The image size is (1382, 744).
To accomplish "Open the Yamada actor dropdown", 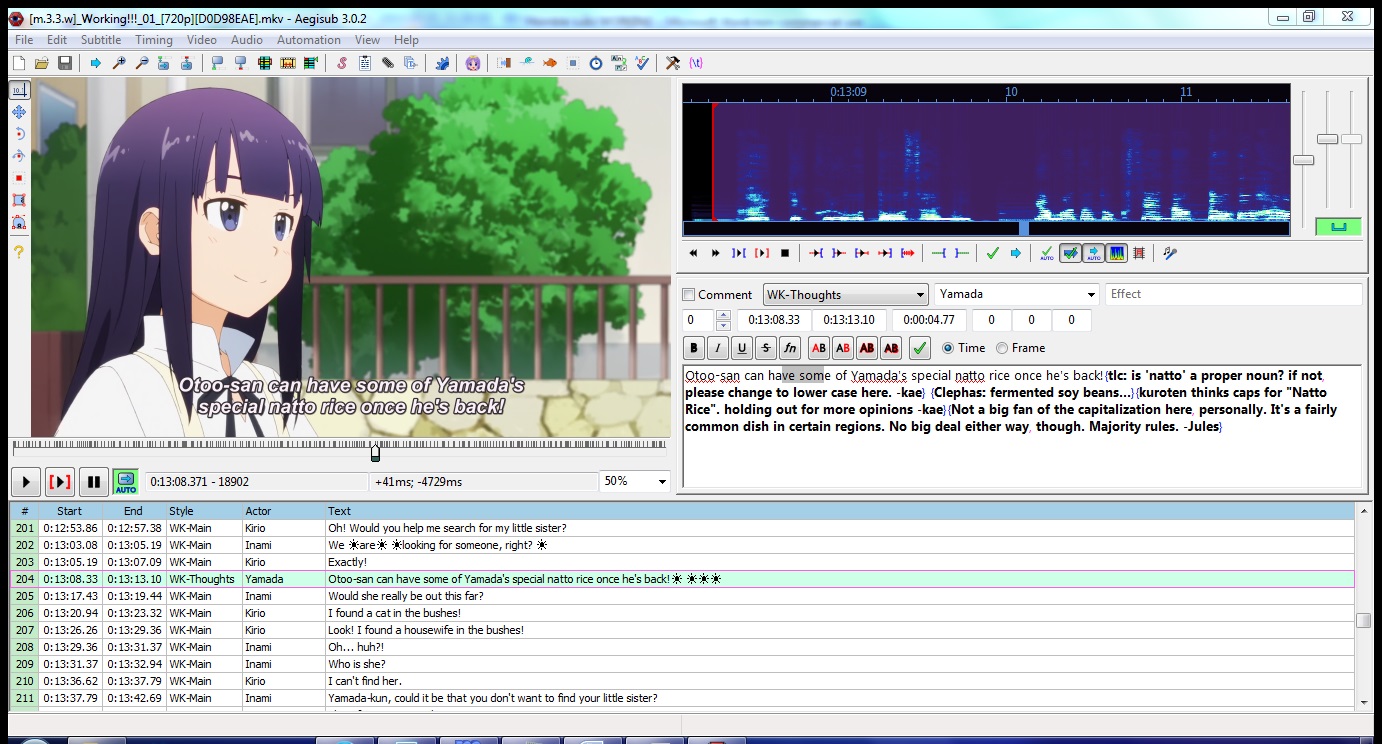I will (1017, 295).
